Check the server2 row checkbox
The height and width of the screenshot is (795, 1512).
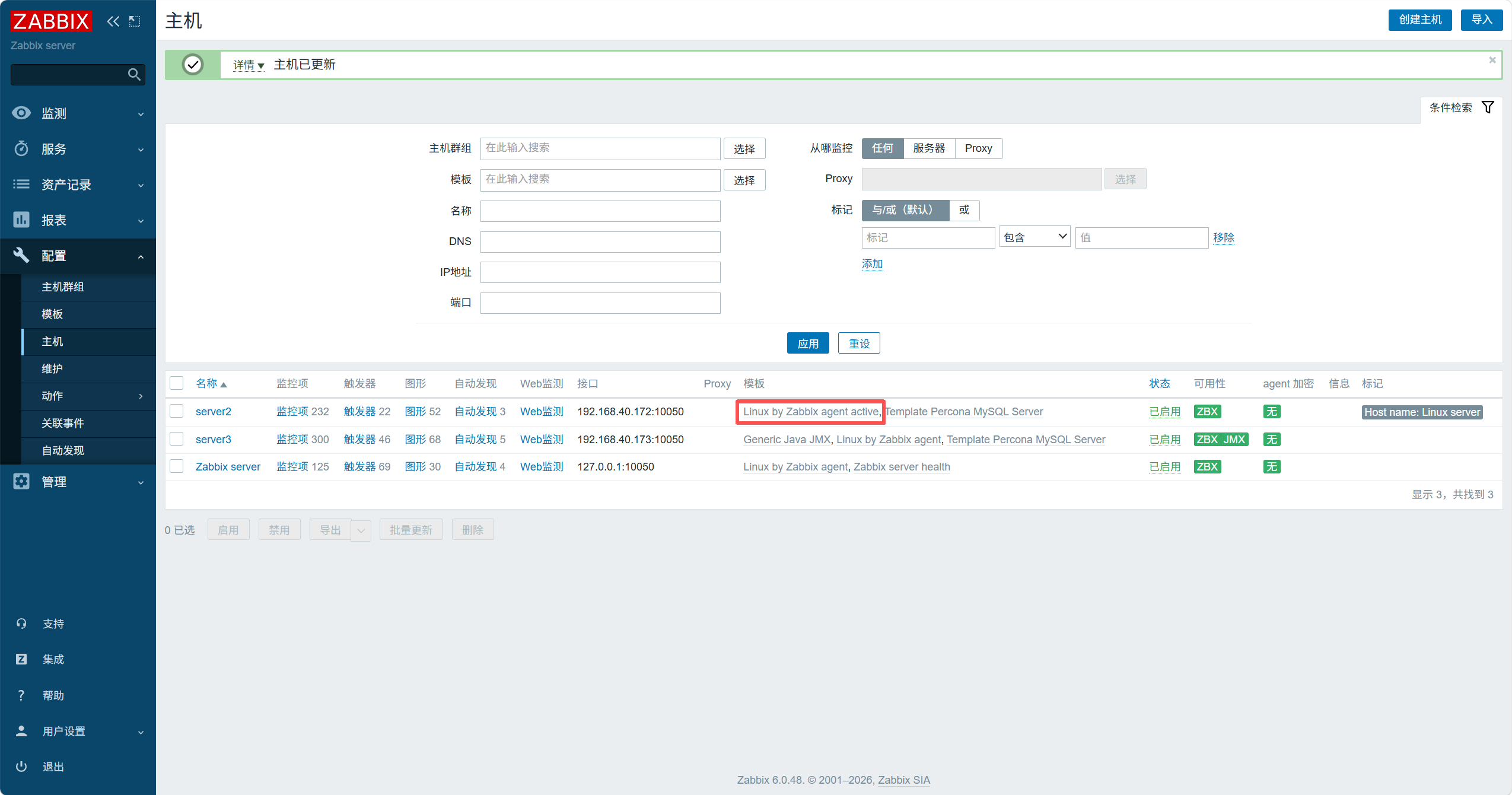point(177,411)
